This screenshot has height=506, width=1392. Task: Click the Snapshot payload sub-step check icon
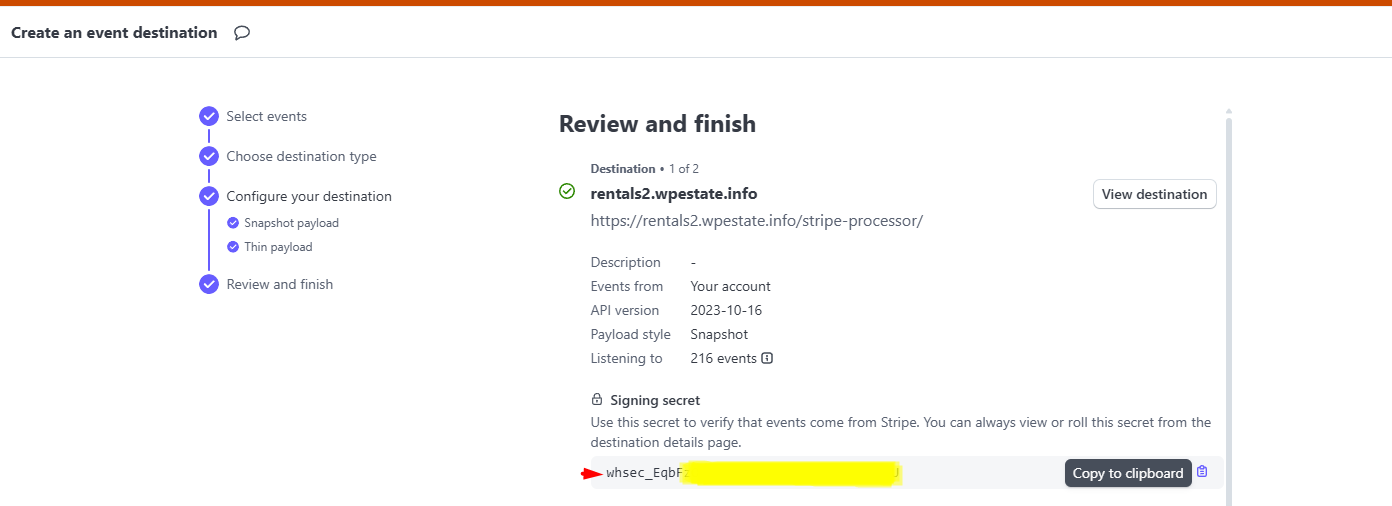click(233, 223)
